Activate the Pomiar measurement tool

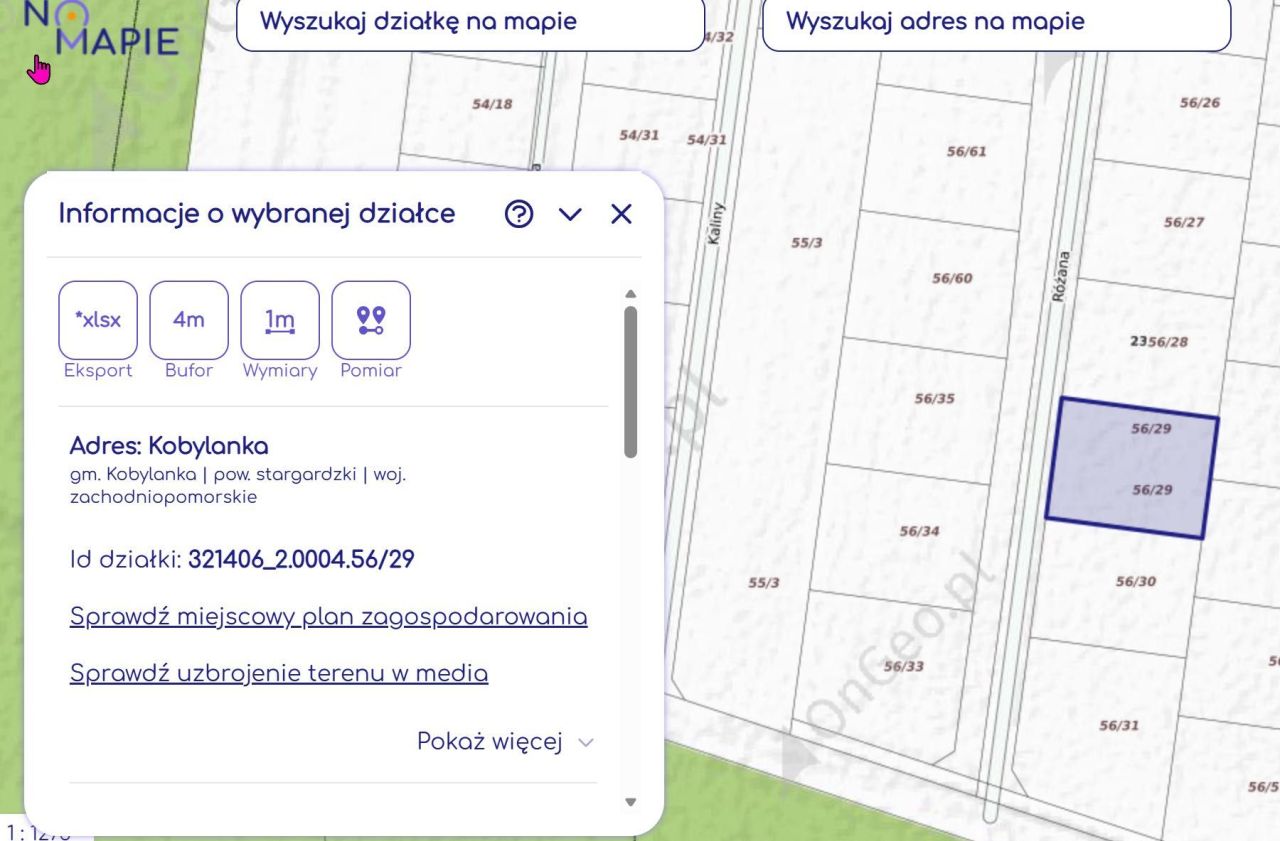tap(371, 320)
